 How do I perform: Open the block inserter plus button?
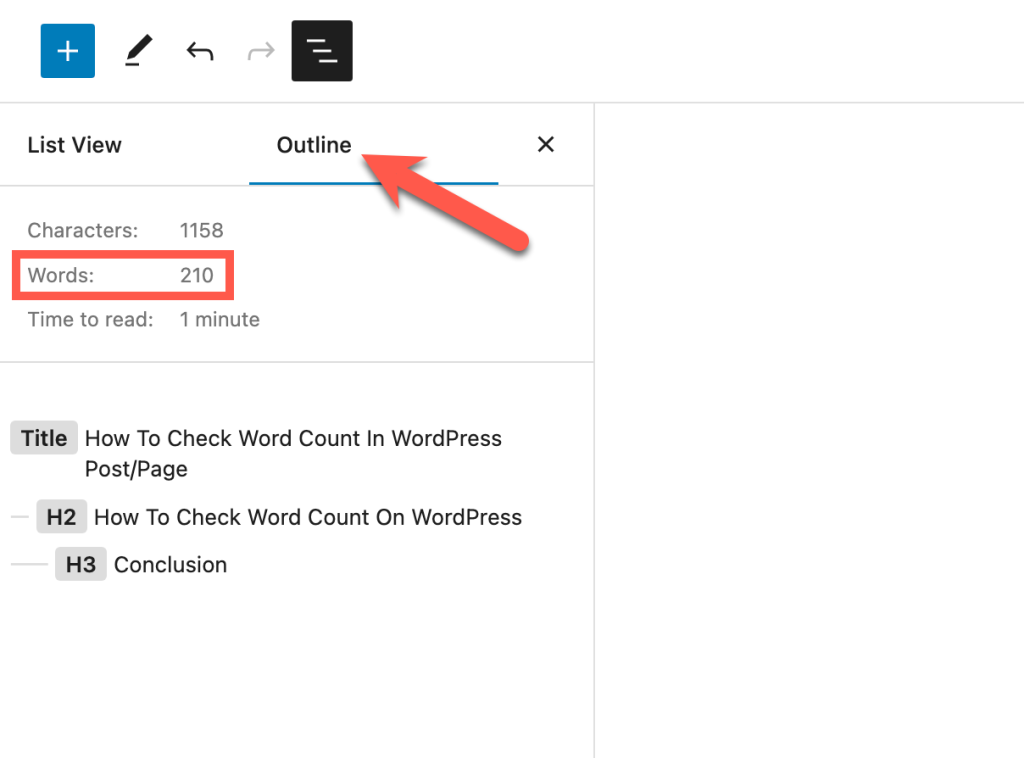(67, 50)
